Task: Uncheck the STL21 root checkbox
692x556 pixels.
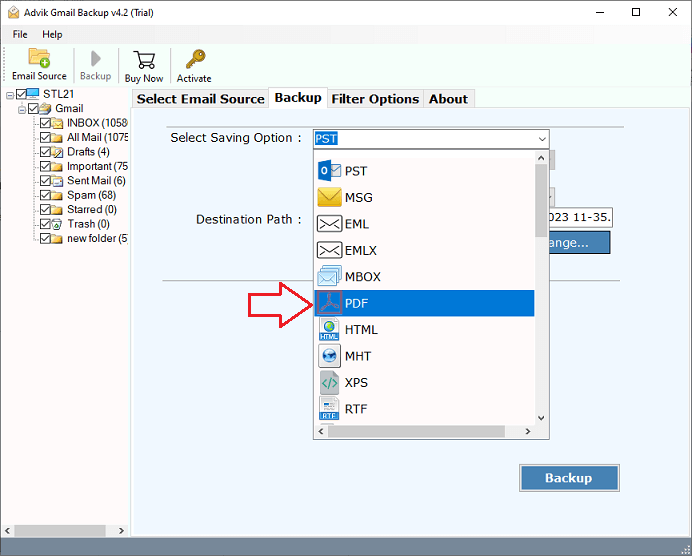Action: point(21,94)
